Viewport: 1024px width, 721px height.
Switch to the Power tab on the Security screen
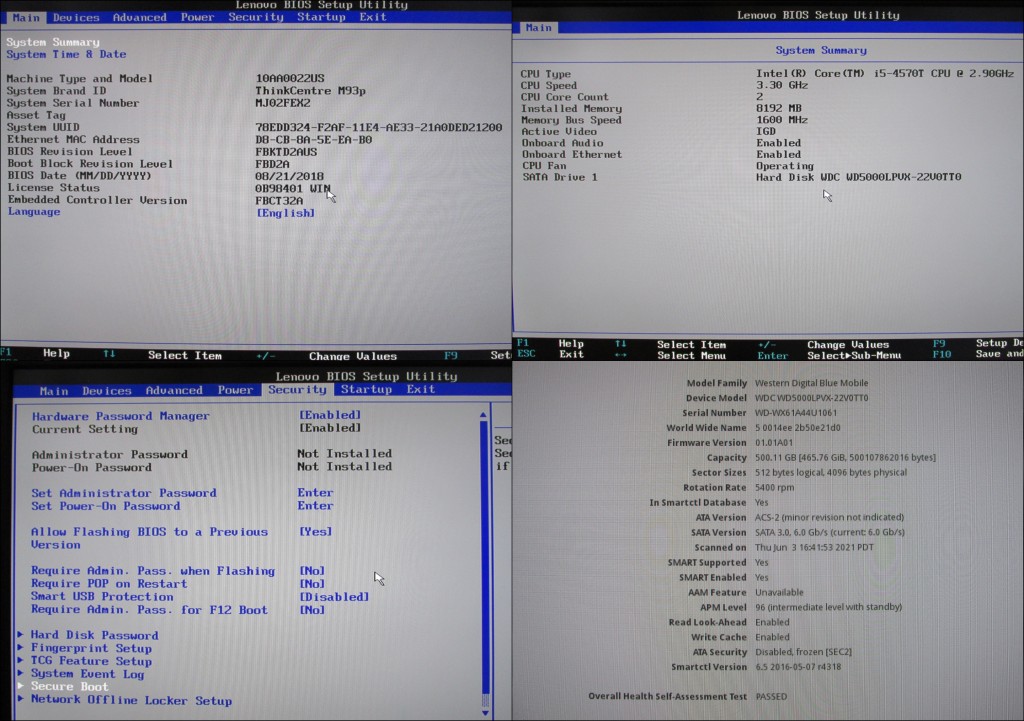(x=235, y=390)
